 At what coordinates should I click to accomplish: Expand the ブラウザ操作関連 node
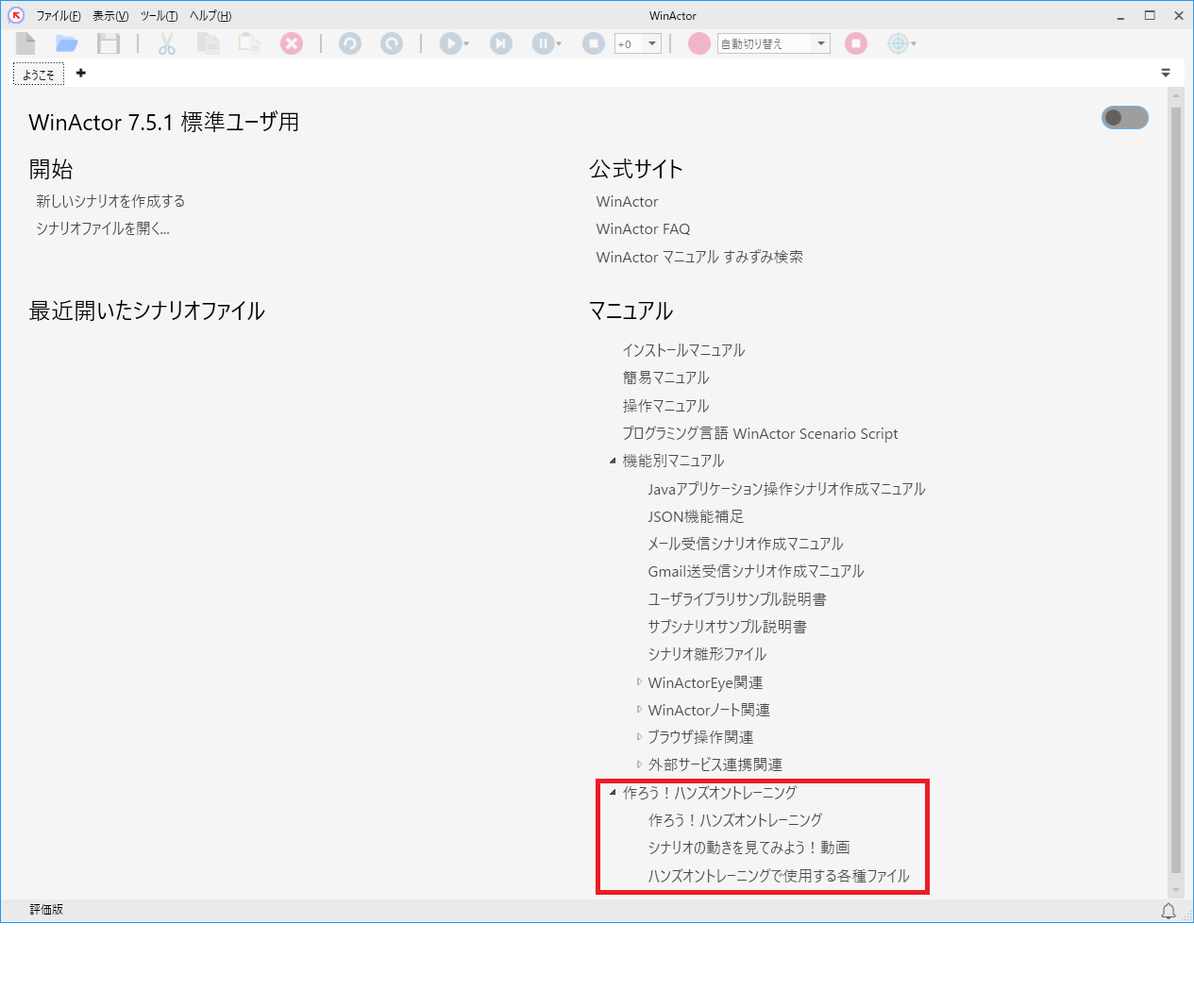tap(639, 736)
